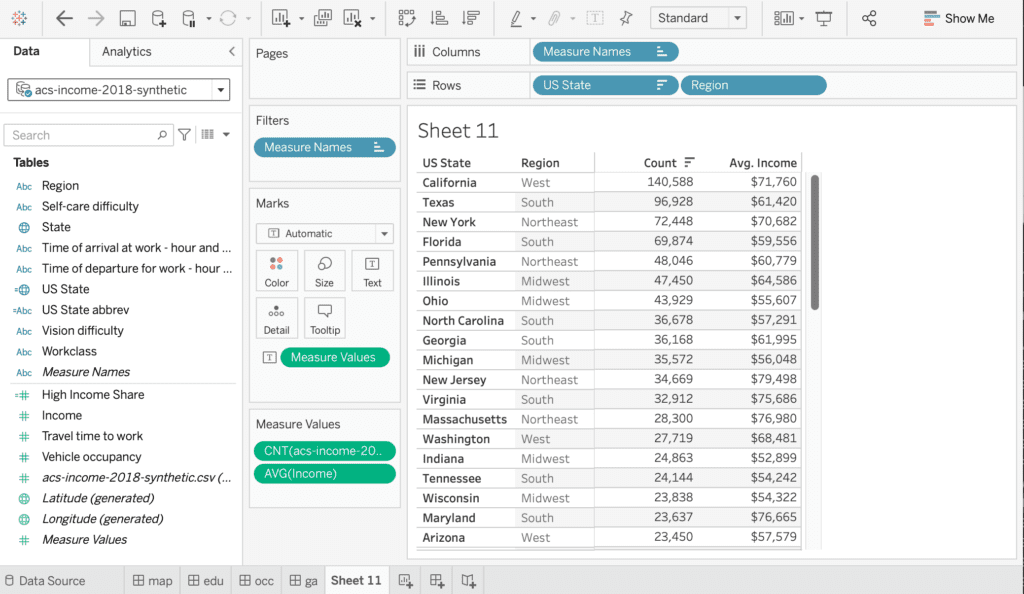
Task: Add a new data source icon
Action: [158, 18]
